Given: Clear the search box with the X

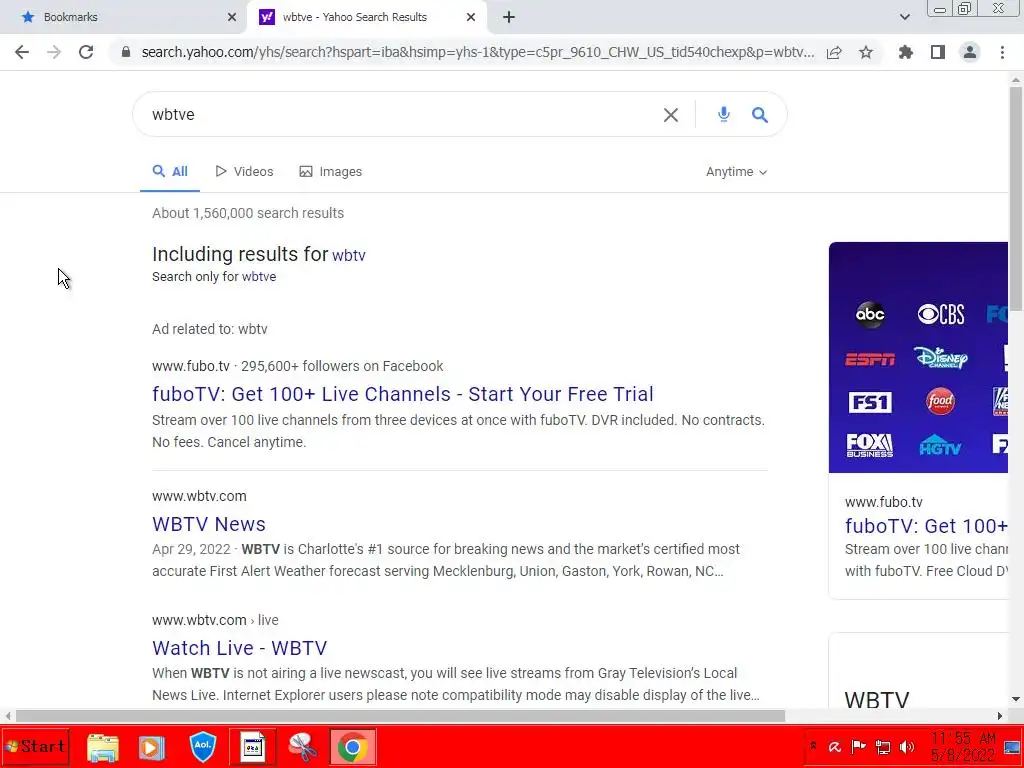Looking at the screenshot, I should (671, 115).
